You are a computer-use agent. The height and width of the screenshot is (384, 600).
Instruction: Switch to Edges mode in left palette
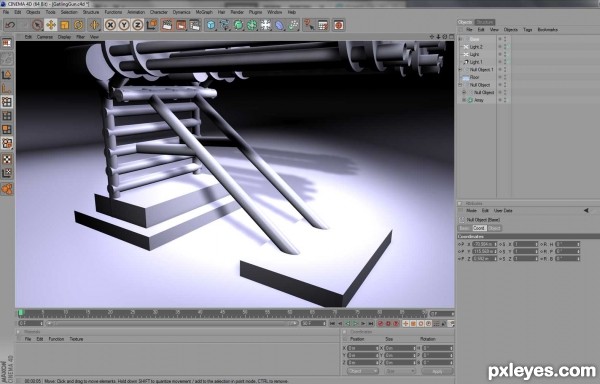7,116
